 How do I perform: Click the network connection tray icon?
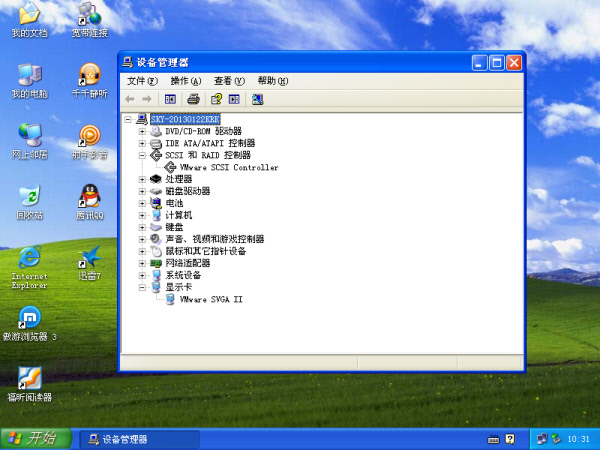pyautogui.click(x=542, y=439)
